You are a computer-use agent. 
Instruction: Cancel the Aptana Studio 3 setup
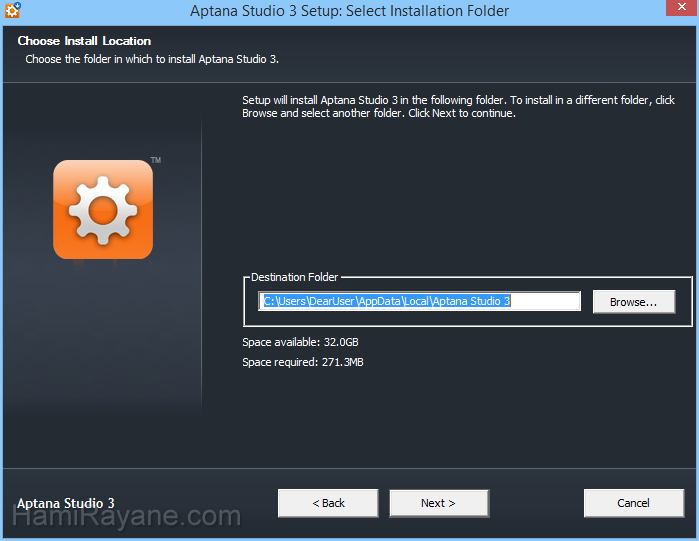[x=633, y=503]
